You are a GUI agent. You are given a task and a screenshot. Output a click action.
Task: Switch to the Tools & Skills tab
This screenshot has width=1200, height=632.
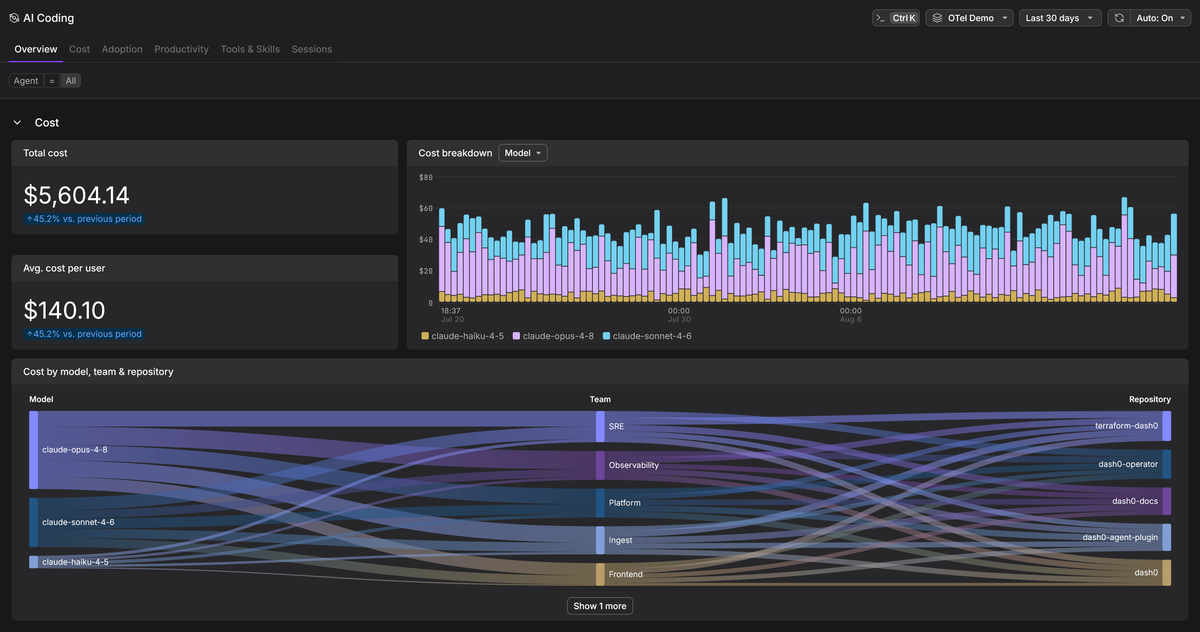[x=250, y=49]
